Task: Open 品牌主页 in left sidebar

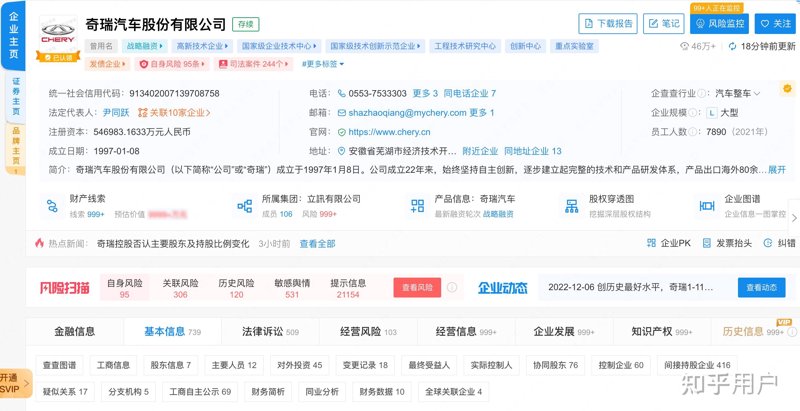Action: pyautogui.click(x=16, y=148)
